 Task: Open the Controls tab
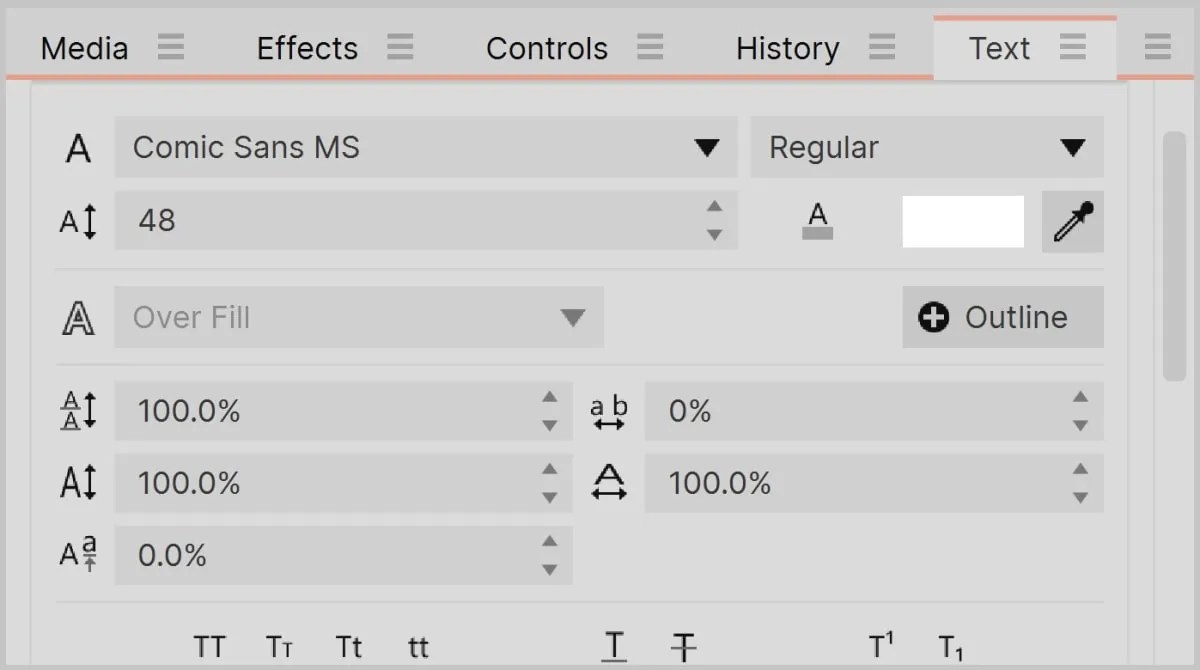pyautogui.click(x=547, y=48)
